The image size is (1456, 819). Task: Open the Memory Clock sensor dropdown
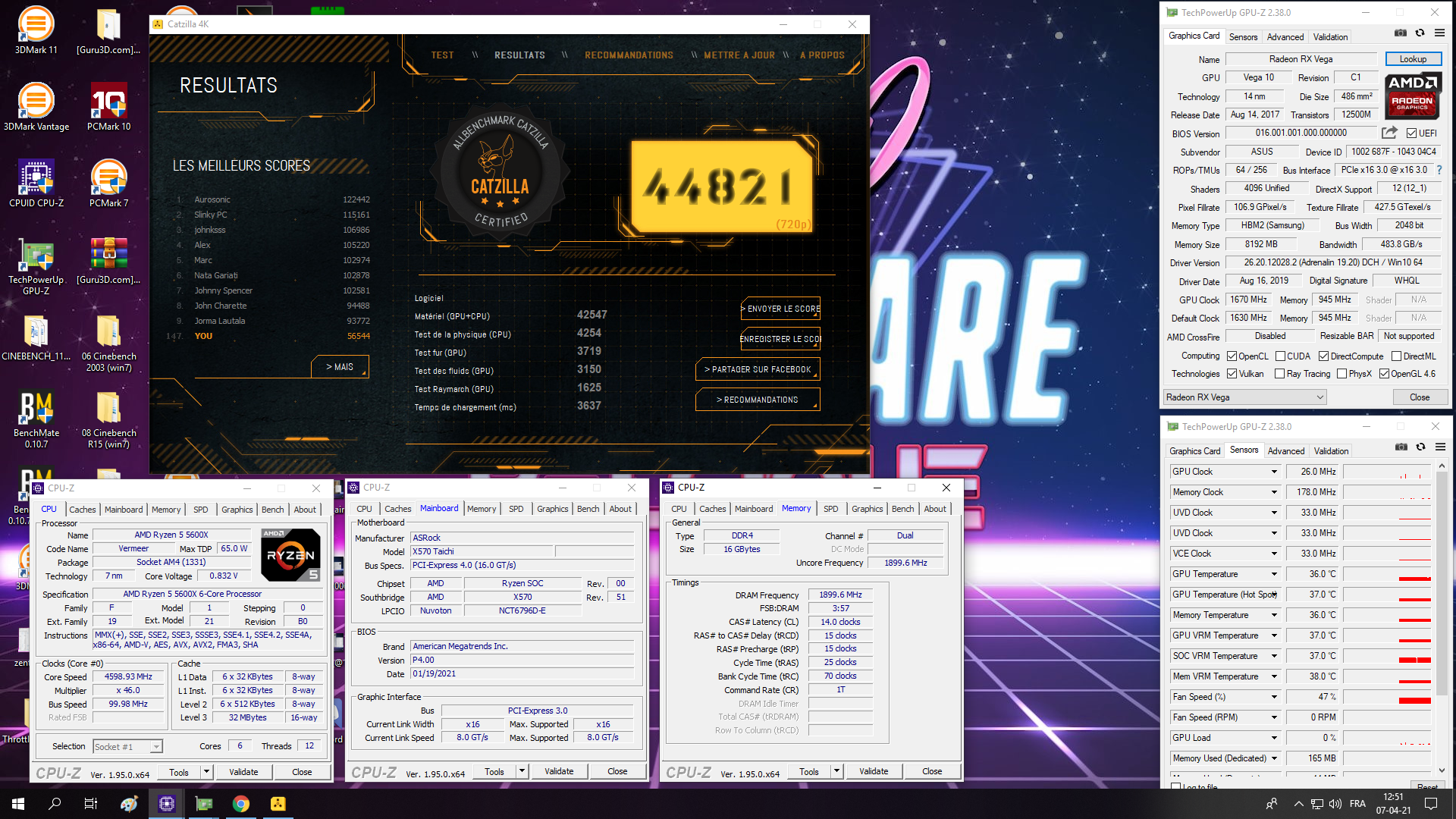1274,492
